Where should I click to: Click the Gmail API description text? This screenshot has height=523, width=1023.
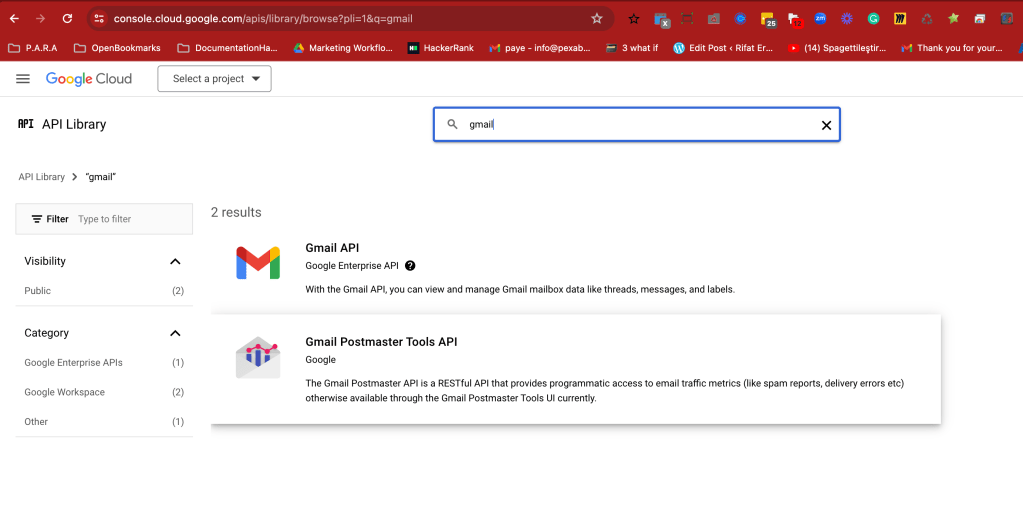click(x=520, y=290)
